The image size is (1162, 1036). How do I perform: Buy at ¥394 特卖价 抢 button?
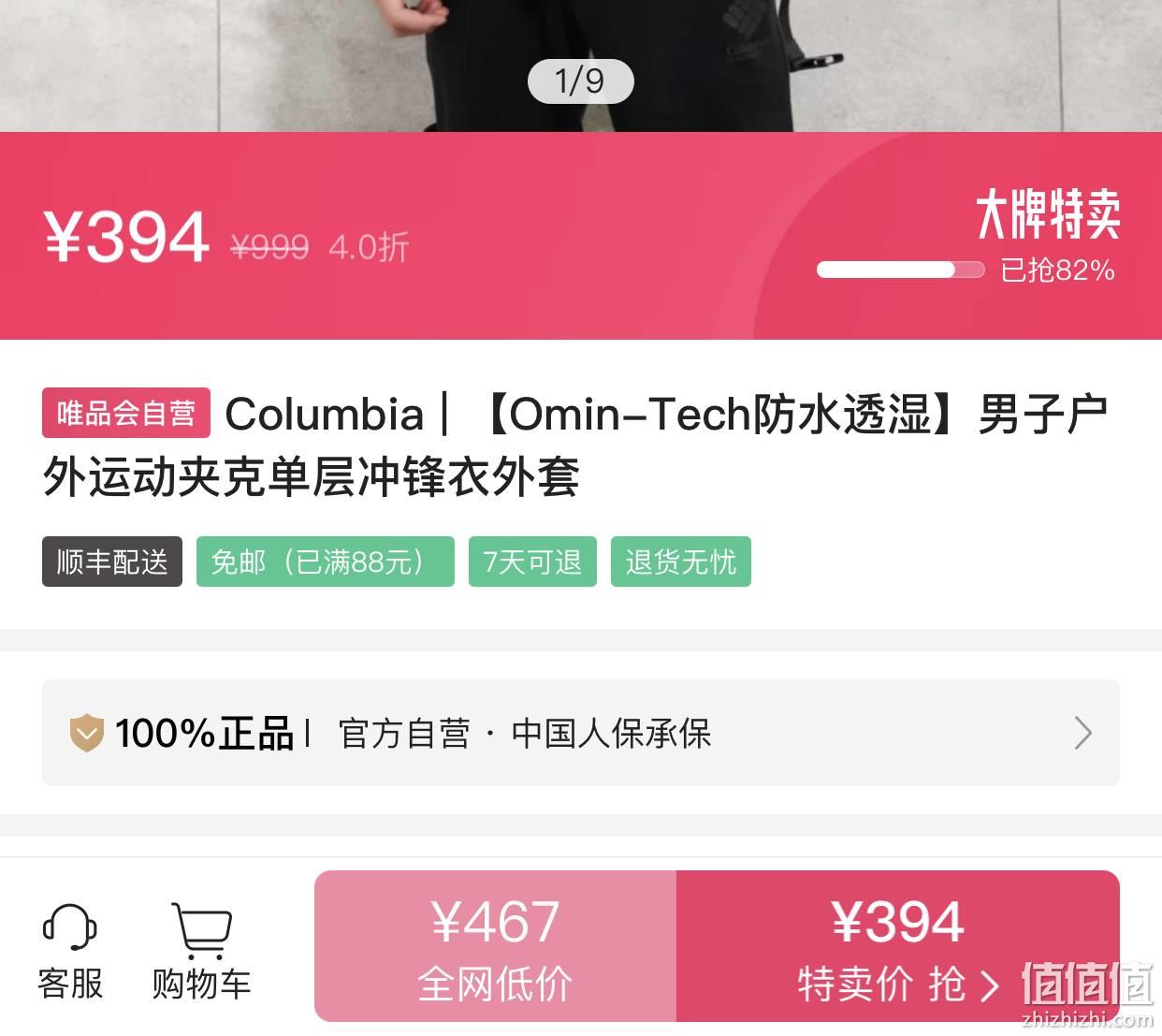coord(898,946)
